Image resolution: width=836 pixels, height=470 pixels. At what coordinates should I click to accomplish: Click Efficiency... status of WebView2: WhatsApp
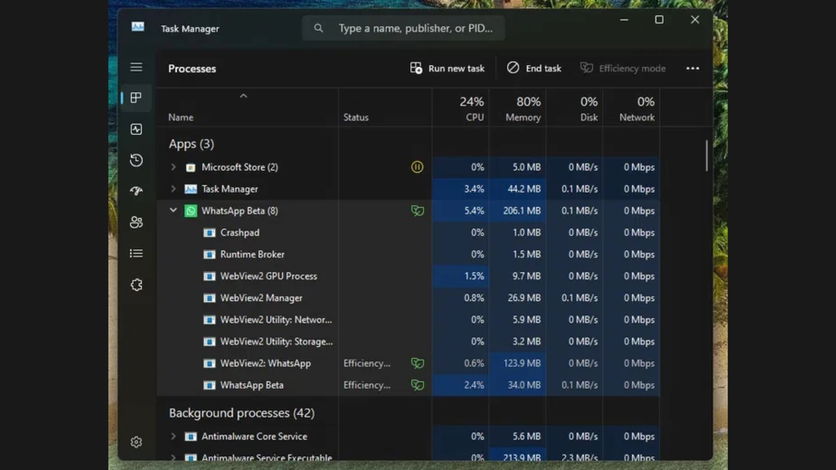(x=367, y=363)
